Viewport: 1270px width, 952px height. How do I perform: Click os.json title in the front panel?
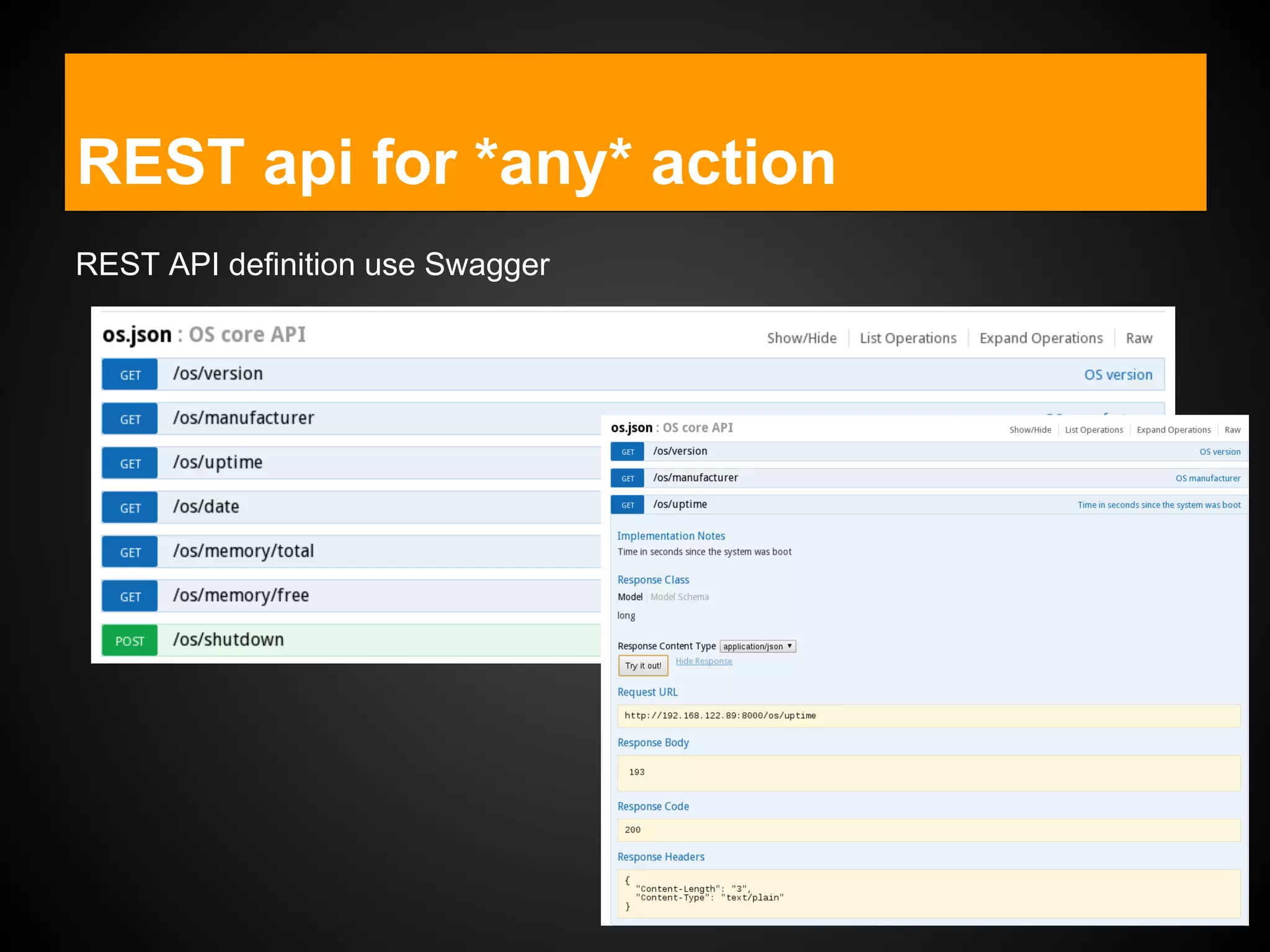click(631, 428)
